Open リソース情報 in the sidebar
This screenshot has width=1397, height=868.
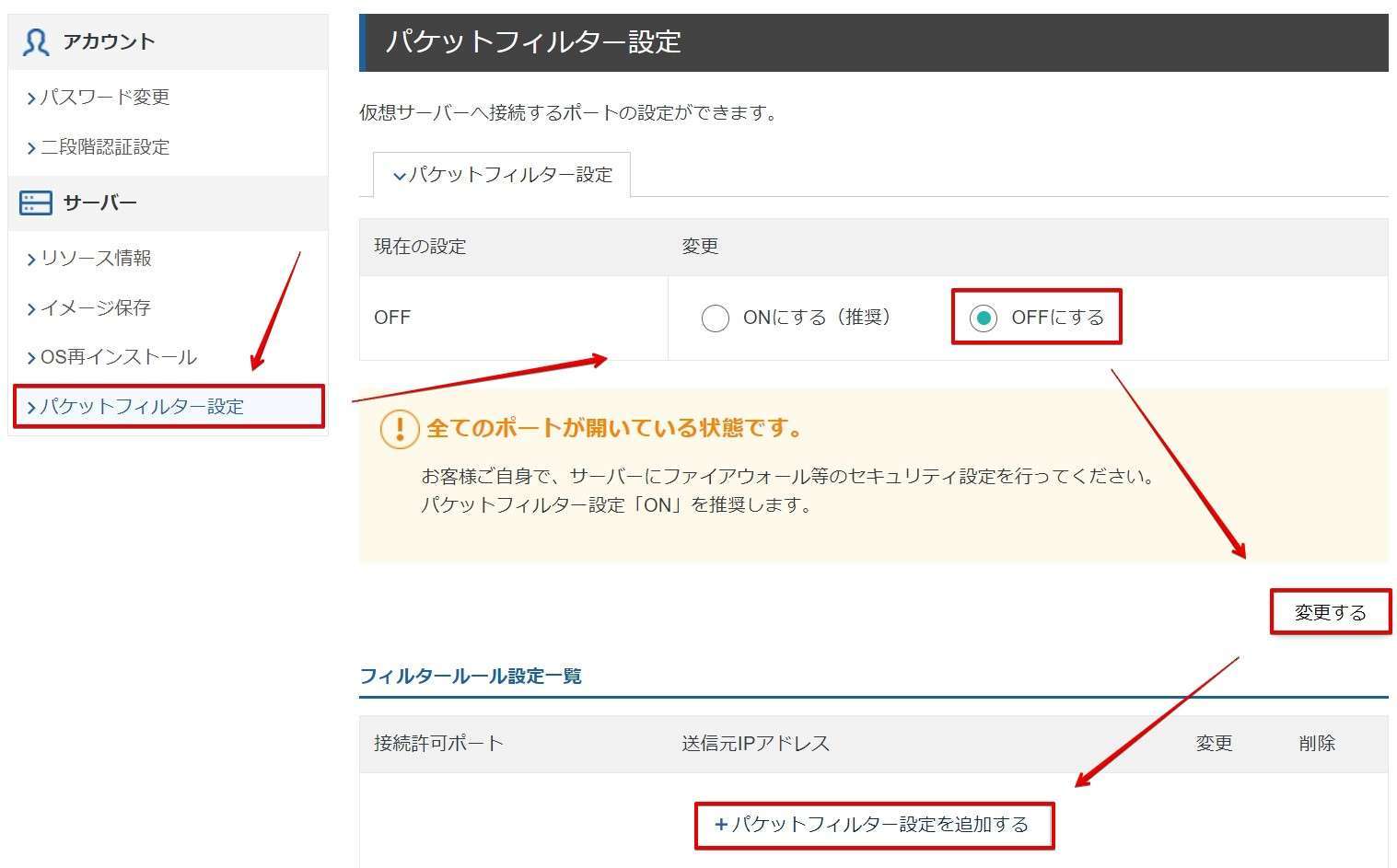click(95, 258)
